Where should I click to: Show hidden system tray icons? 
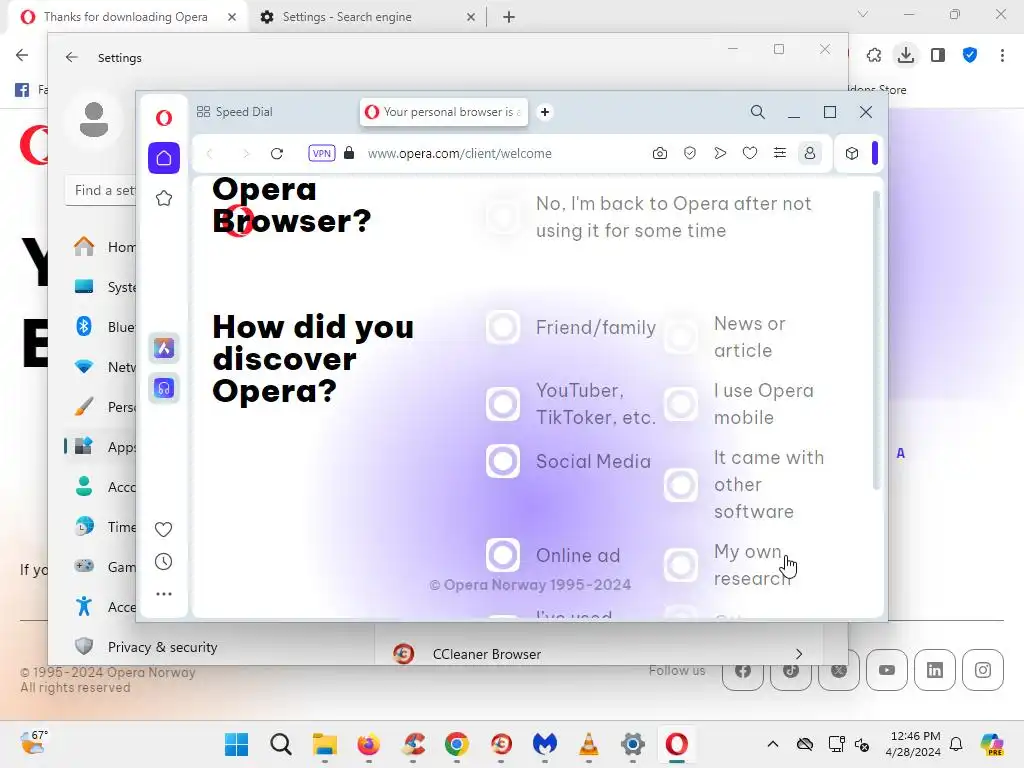773,744
